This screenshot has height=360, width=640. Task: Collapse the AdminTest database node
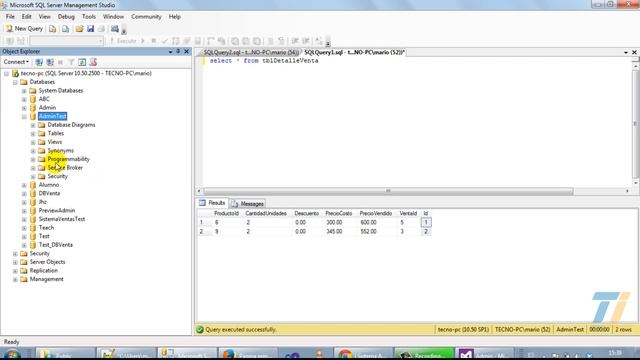(x=24, y=116)
